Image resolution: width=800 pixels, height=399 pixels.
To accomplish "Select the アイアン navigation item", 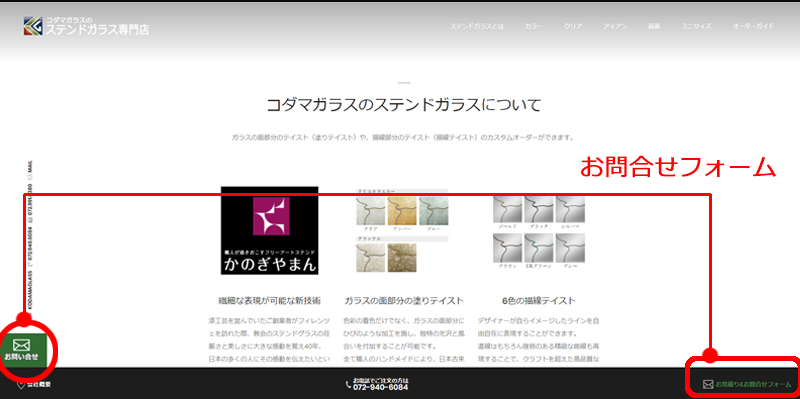I will (x=615, y=26).
